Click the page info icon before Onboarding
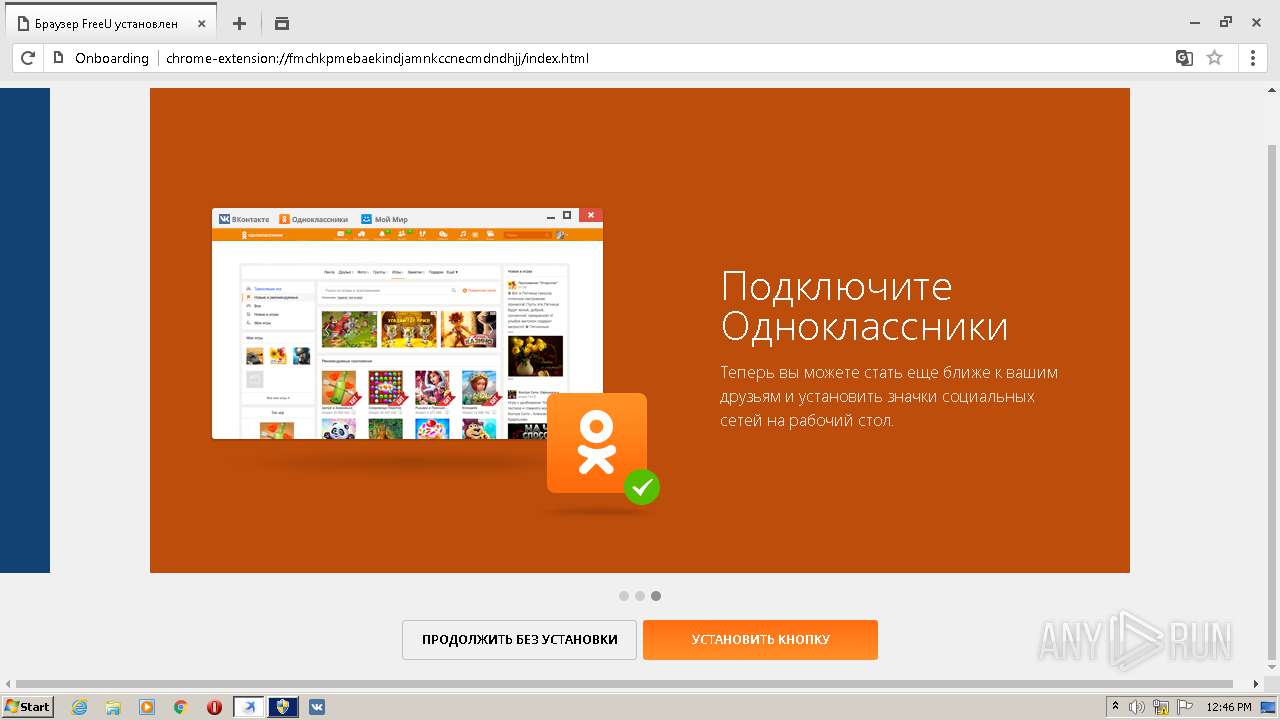This screenshot has width=1280, height=720. coord(58,58)
